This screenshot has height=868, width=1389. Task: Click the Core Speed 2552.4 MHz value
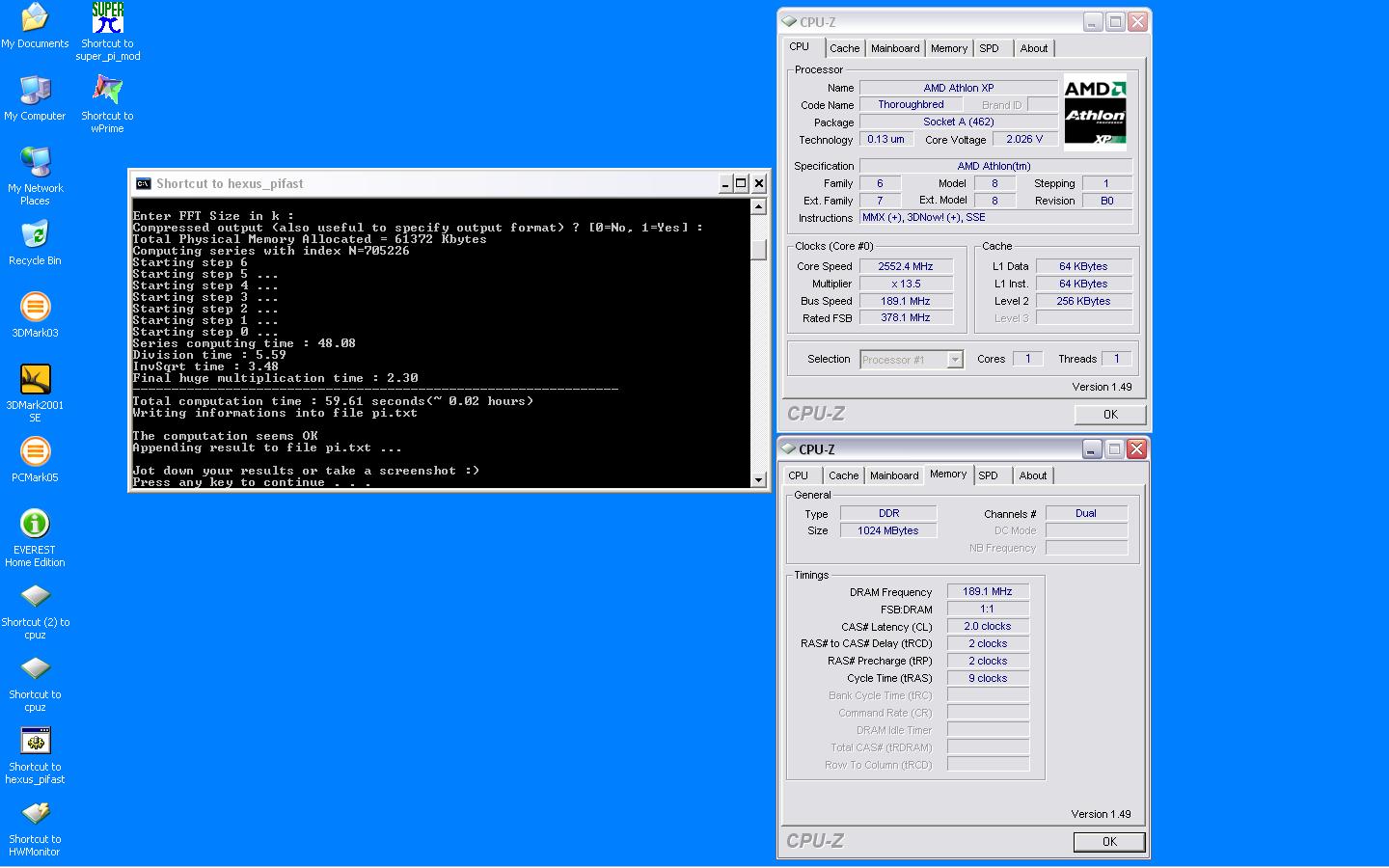906,266
